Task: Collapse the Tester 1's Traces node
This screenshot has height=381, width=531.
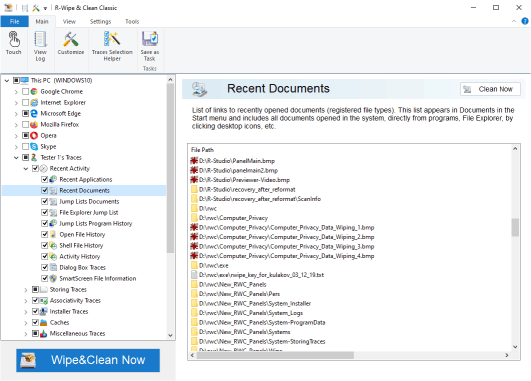Action: [x=16, y=158]
